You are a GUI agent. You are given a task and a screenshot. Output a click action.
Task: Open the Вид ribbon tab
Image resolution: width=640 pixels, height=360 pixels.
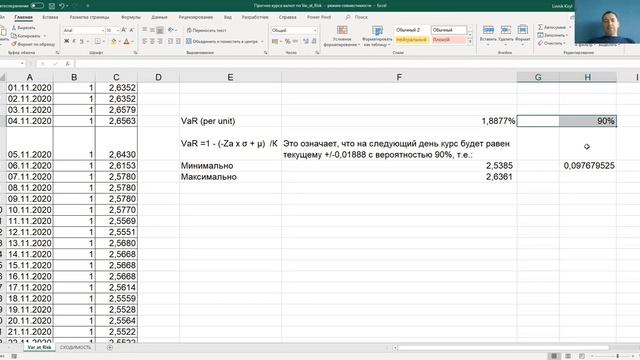pyautogui.click(x=228, y=17)
